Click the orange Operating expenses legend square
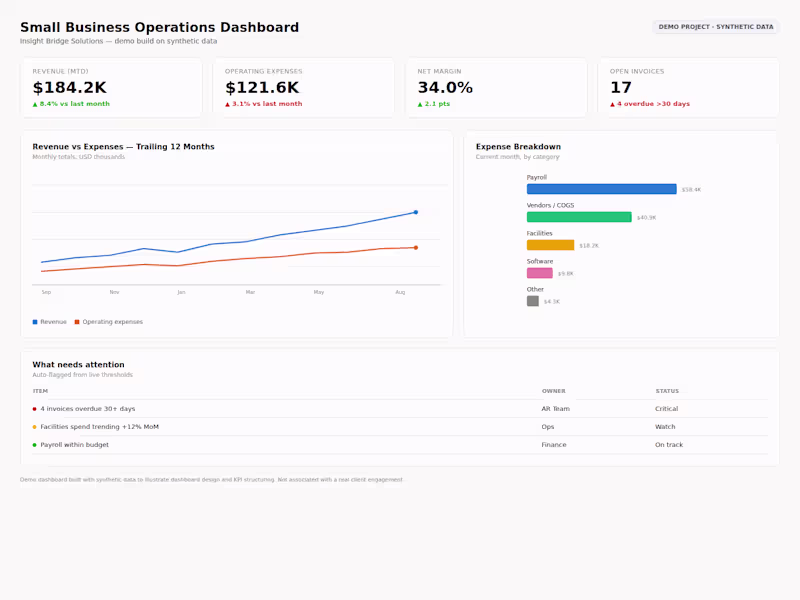Viewport: 800px width, 600px height. click(x=77, y=322)
